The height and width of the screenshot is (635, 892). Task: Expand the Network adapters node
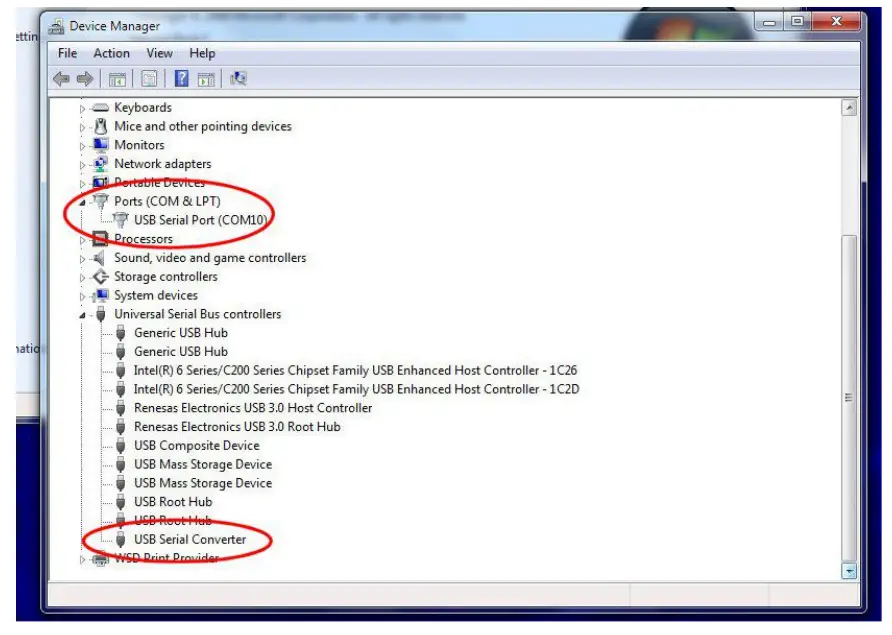tap(82, 164)
